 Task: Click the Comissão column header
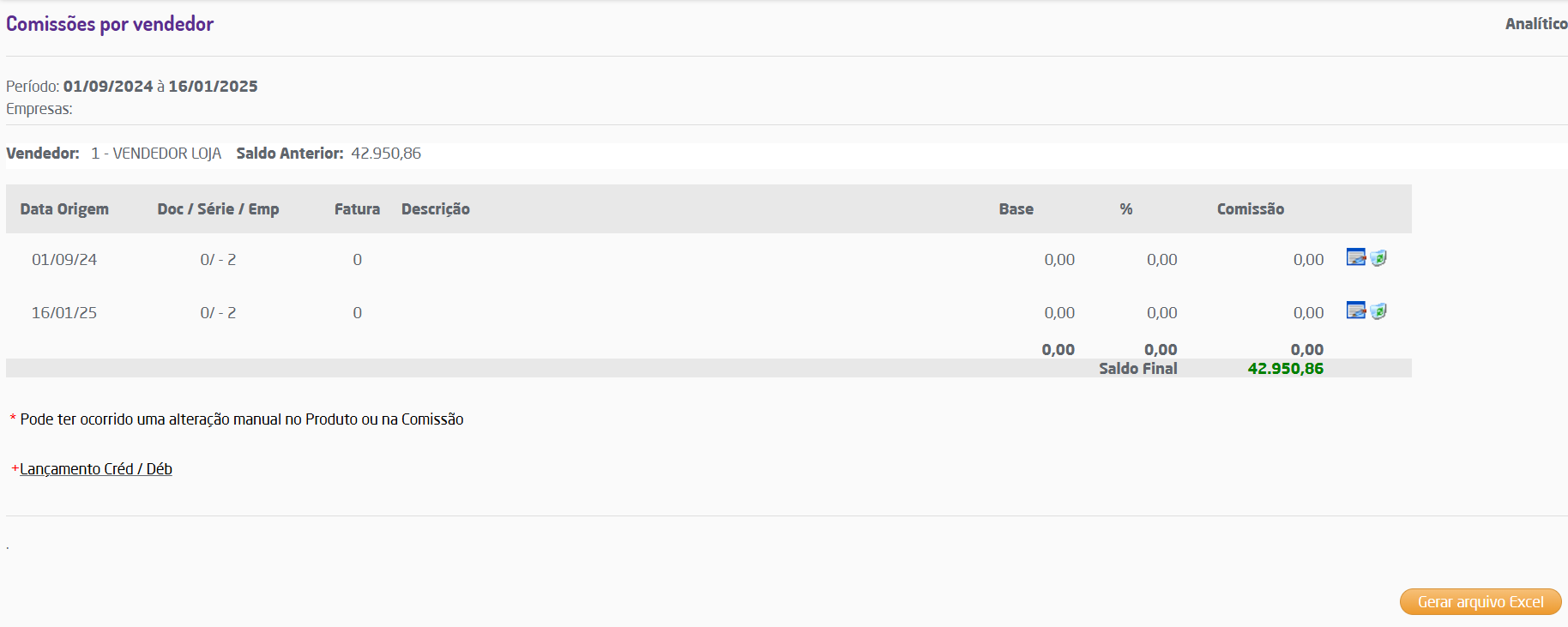(1250, 209)
